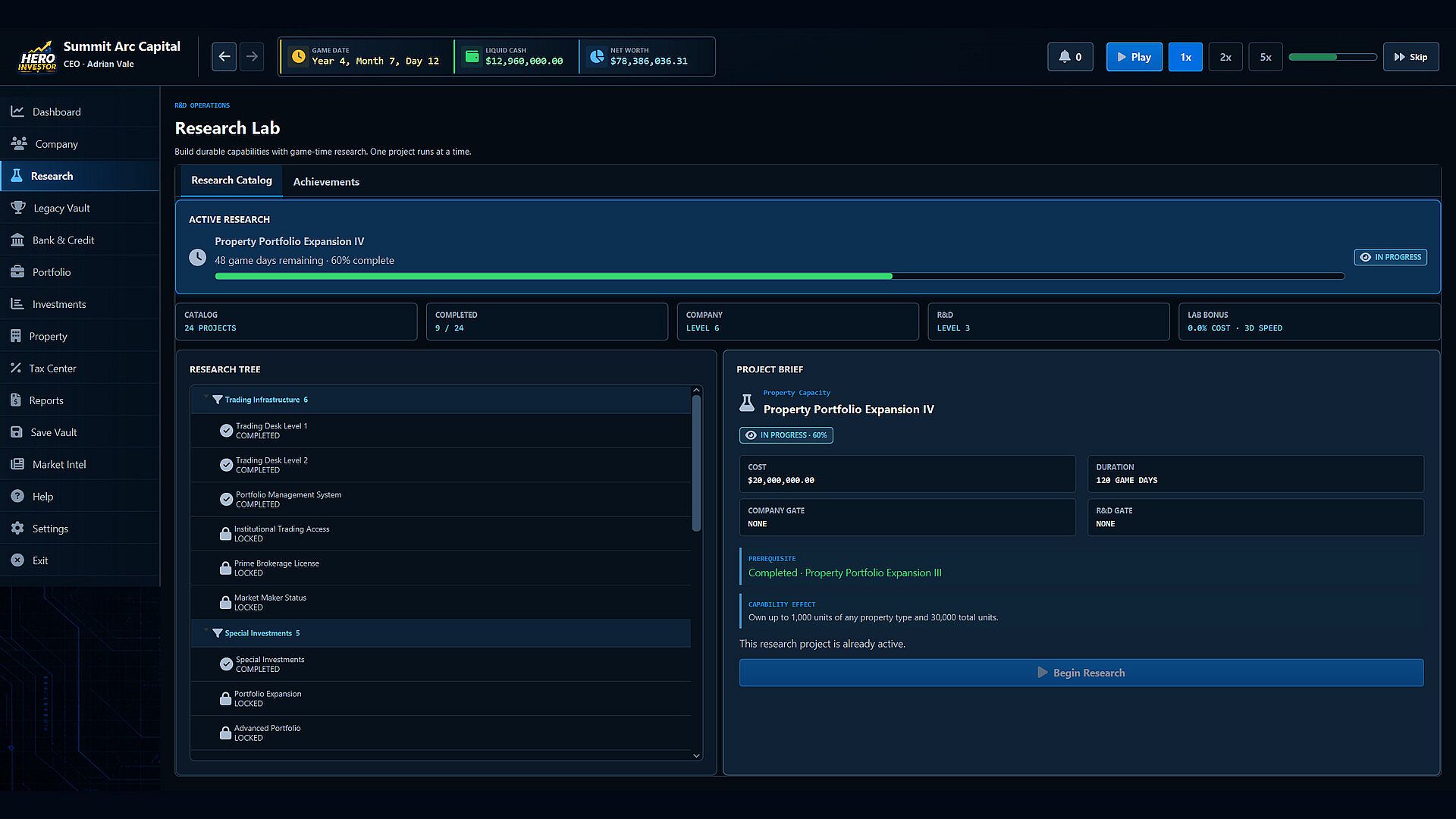Image resolution: width=1456 pixels, height=819 pixels.
Task: Click the Research flask icon in sidebar
Action: click(x=17, y=175)
